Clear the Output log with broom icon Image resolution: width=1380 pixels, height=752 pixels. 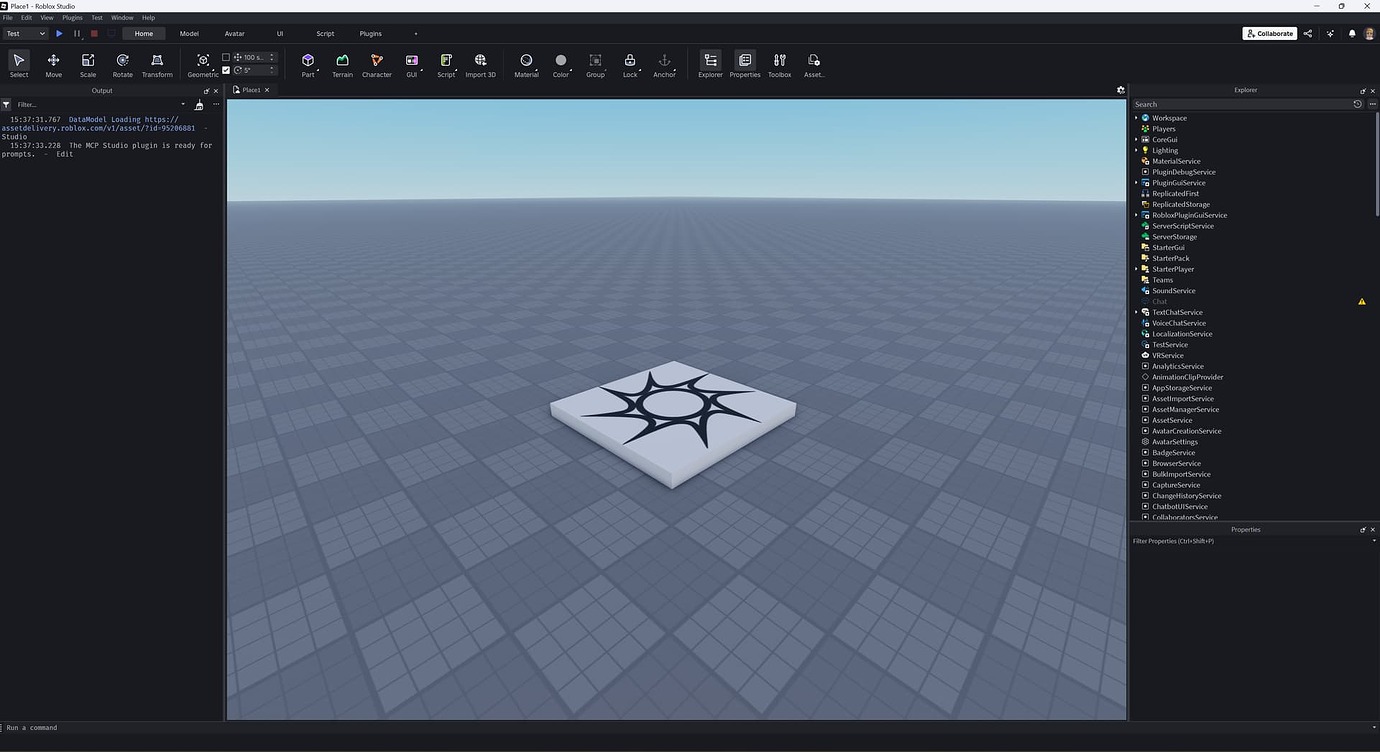click(x=199, y=104)
